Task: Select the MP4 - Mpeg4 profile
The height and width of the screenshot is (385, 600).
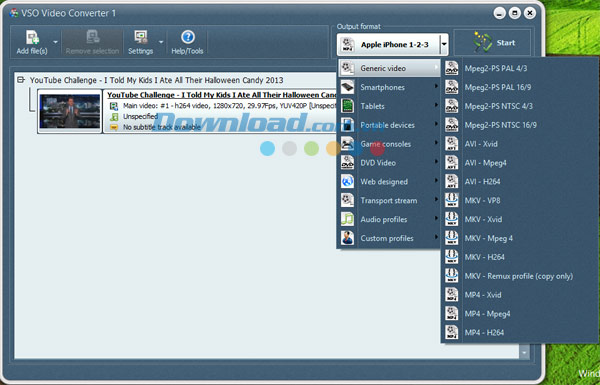Action: pos(519,313)
